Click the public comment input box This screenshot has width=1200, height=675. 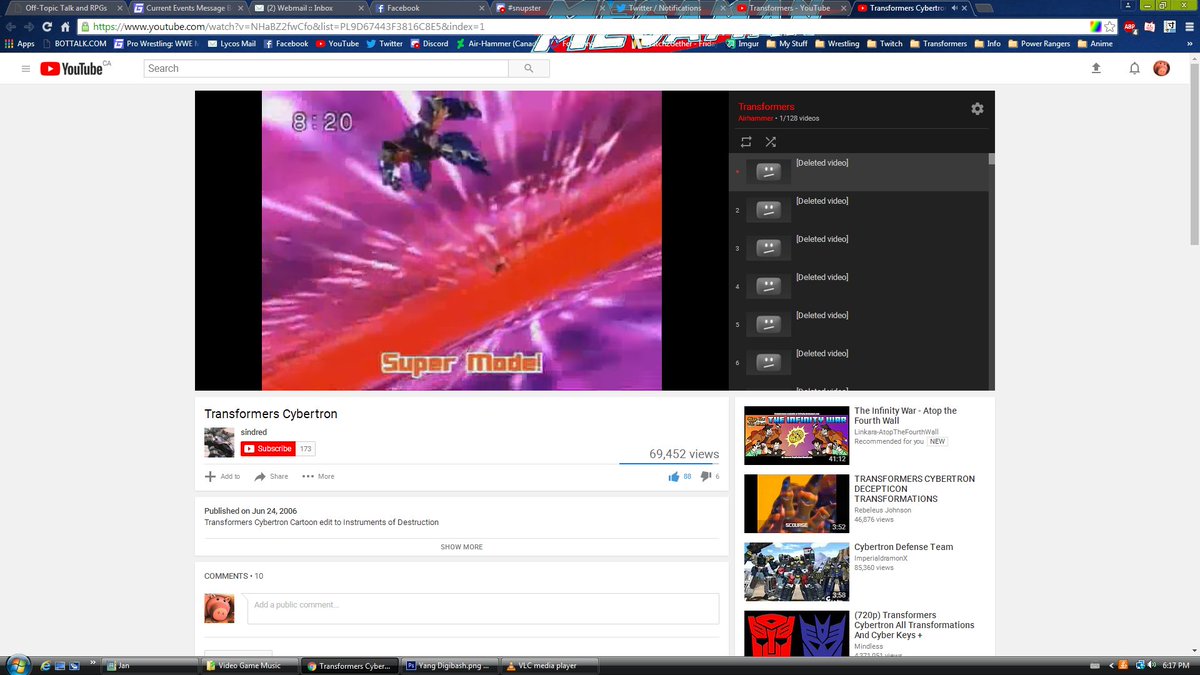click(x=483, y=608)
